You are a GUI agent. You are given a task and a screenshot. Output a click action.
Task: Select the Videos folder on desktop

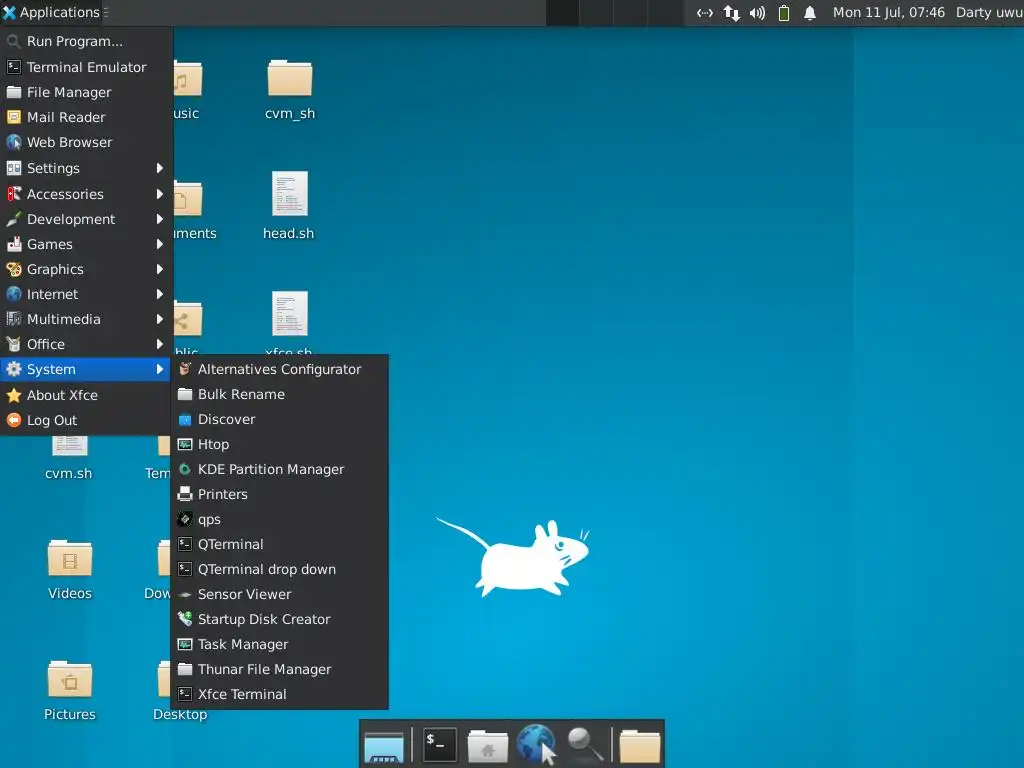(70, 558)
